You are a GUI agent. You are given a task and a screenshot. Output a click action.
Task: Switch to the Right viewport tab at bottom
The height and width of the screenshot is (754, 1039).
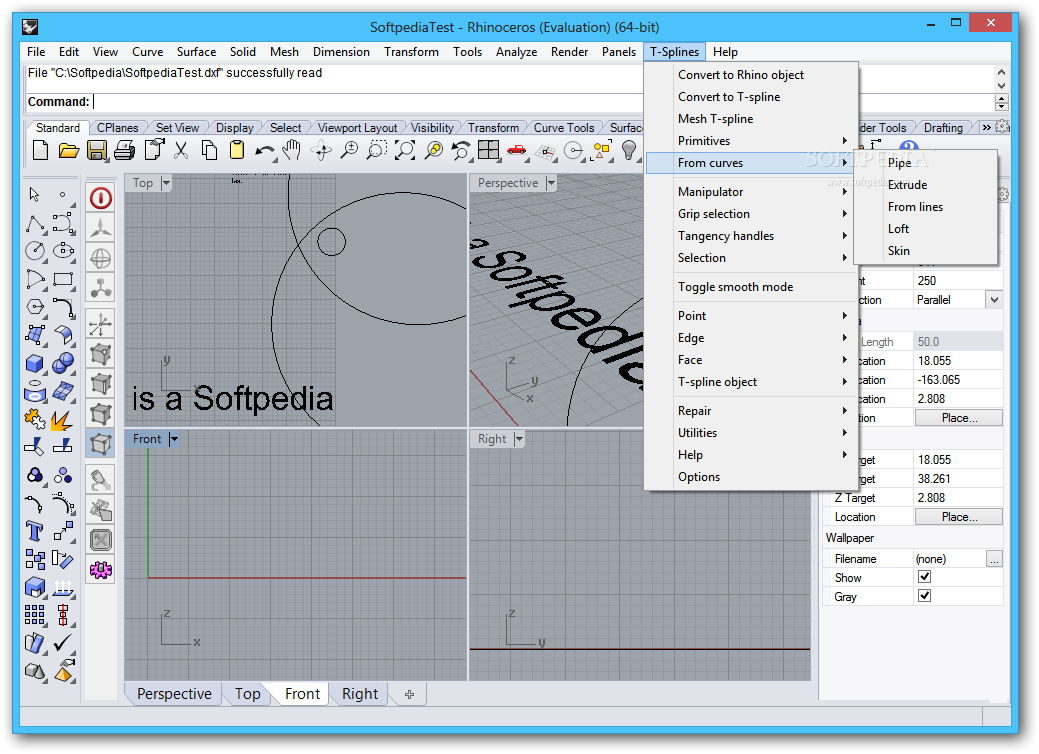tap(360, 694)
